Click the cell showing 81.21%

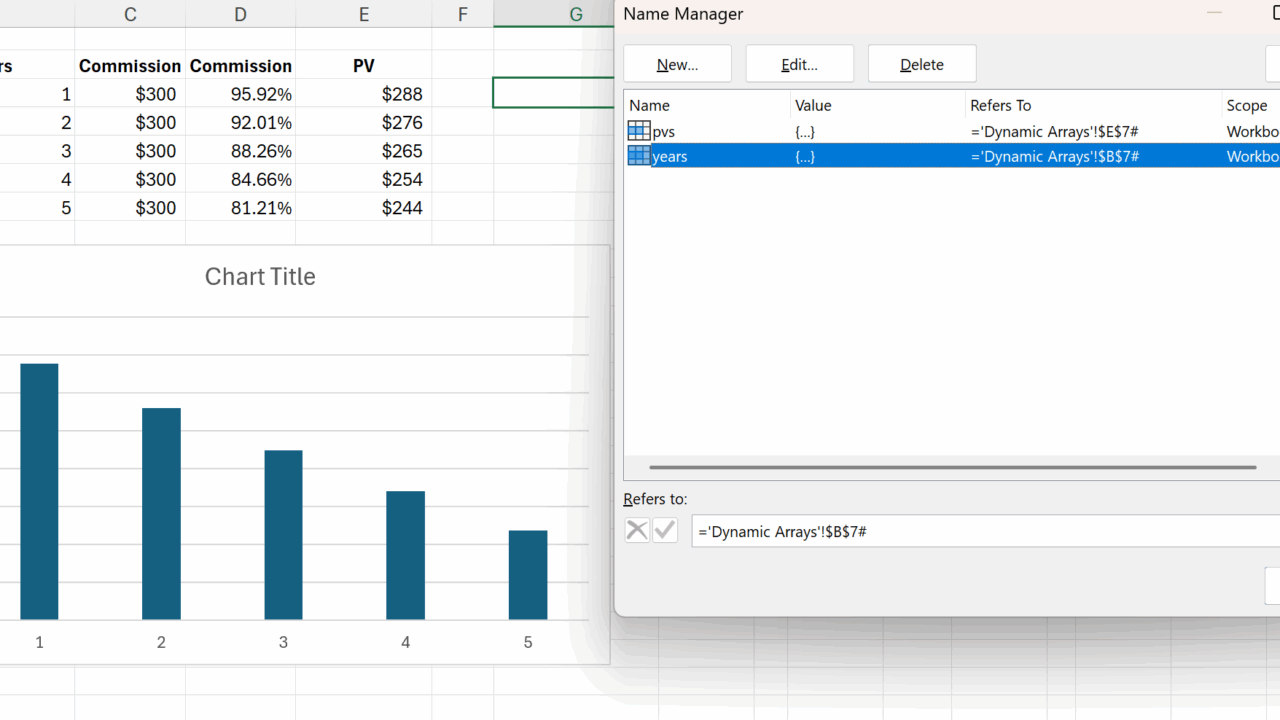pos(241,208)
